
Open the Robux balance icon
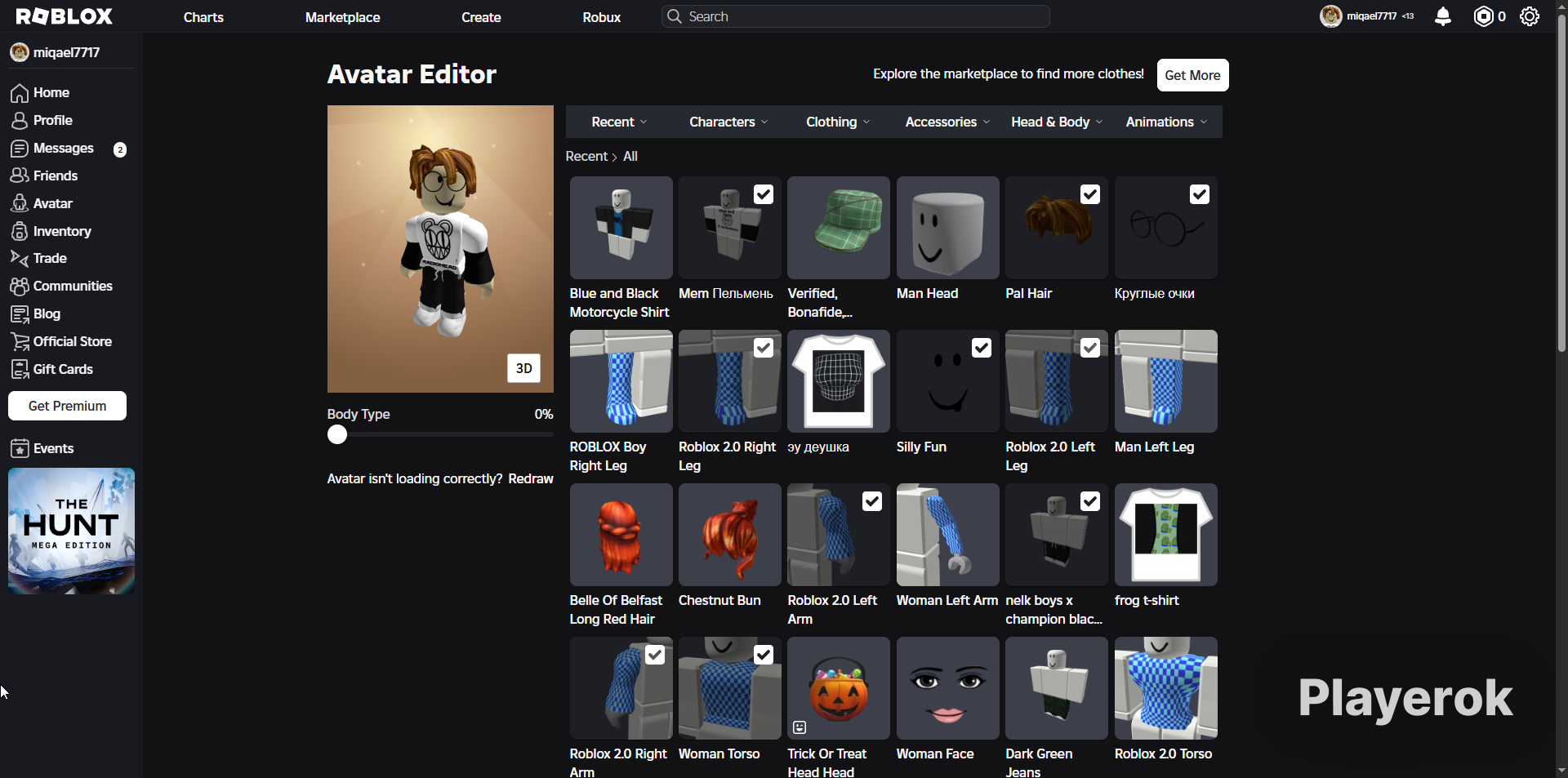1483,16
